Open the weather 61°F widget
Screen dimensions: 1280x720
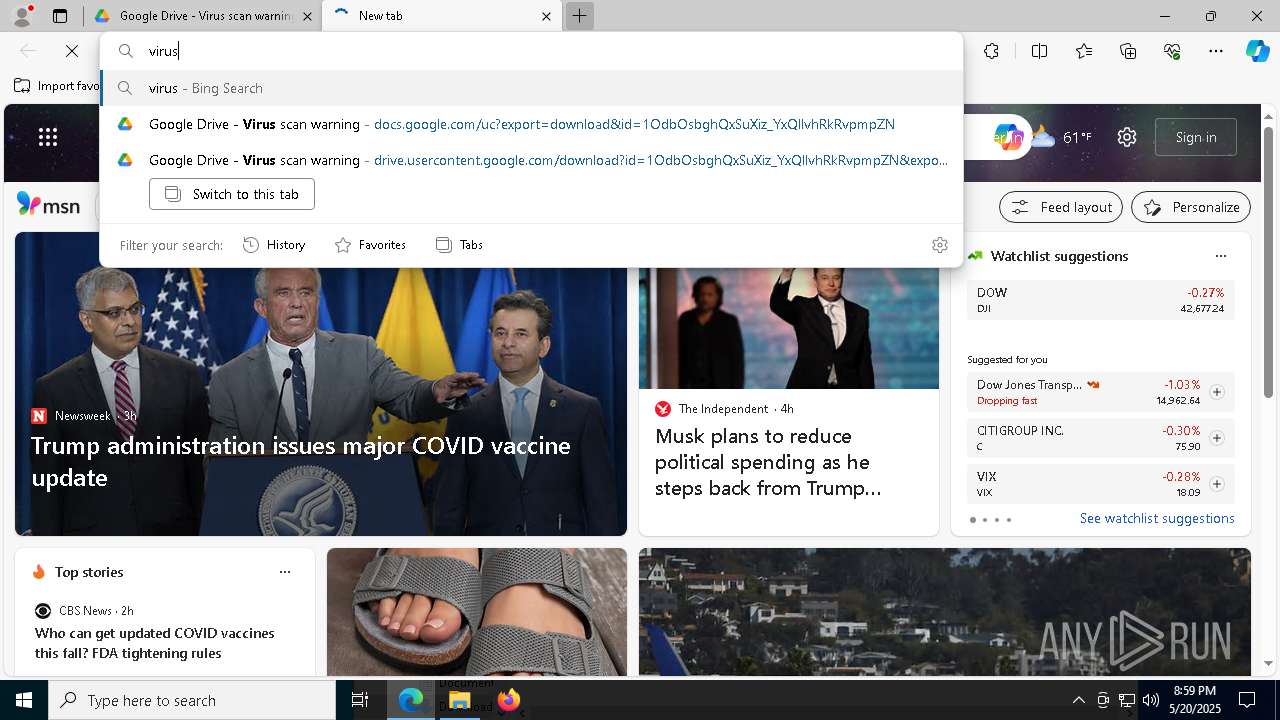point(1062,137)
